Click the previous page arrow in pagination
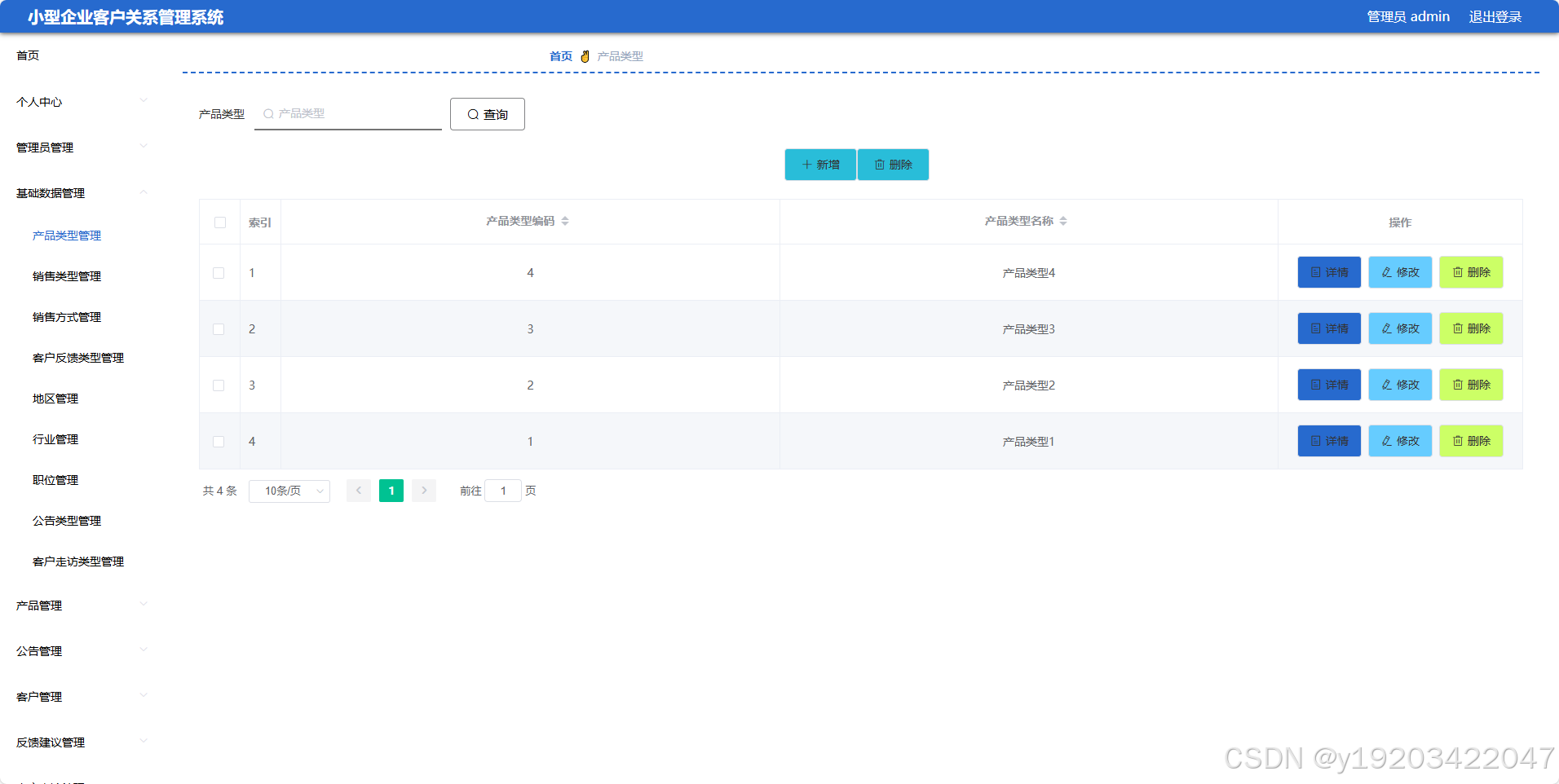Viewport: 1559px width, 784px height. coord(359,491)
